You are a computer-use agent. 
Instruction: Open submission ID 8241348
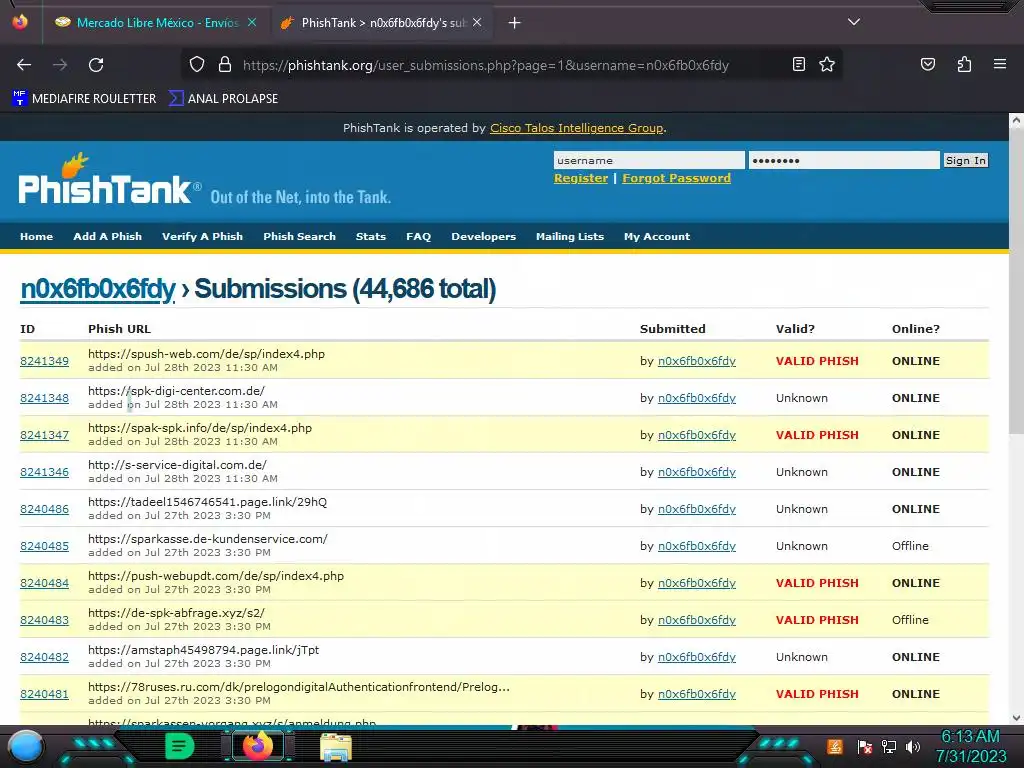pos(44,398)
